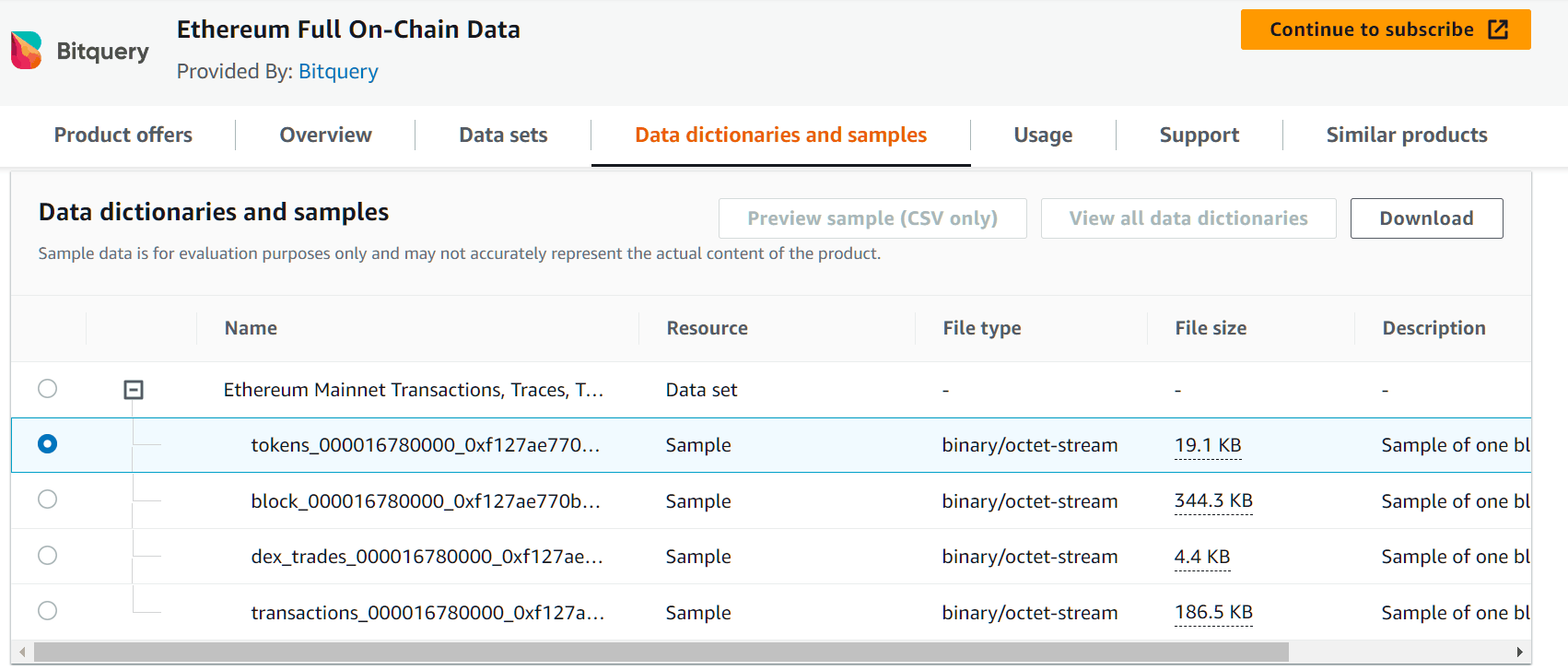Viewport: 1568px width, 670px height.
Task: Click the Sample resource cell in transactions row
Action: [698, 613]
